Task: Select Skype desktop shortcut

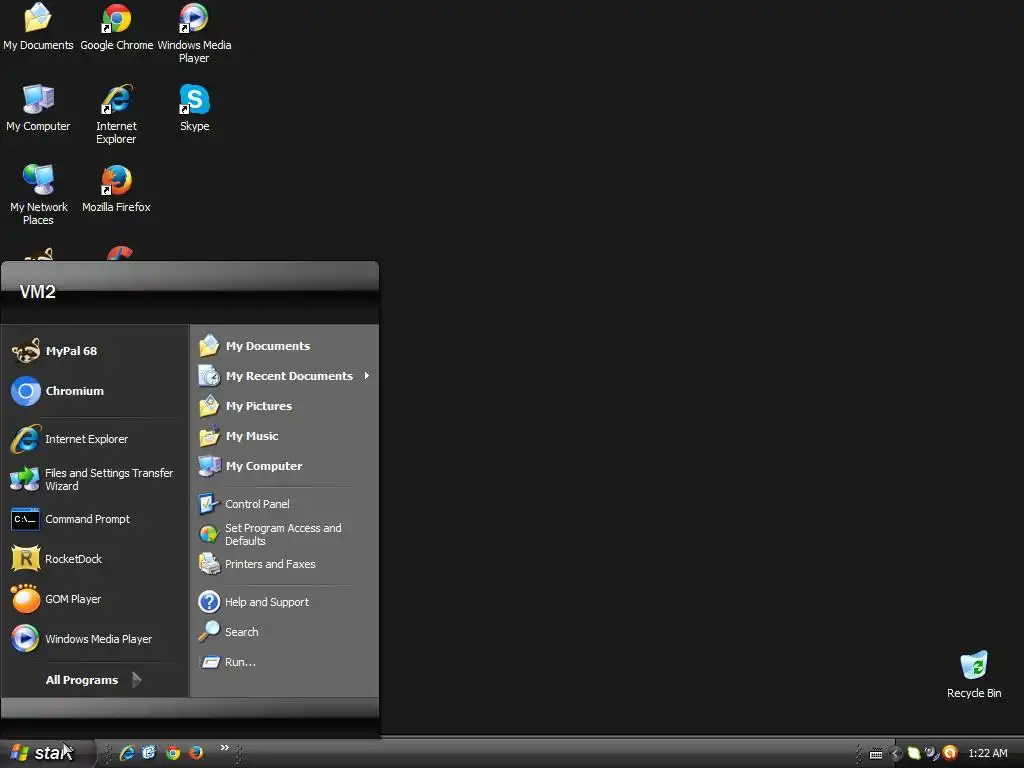Action: (195, 108)
